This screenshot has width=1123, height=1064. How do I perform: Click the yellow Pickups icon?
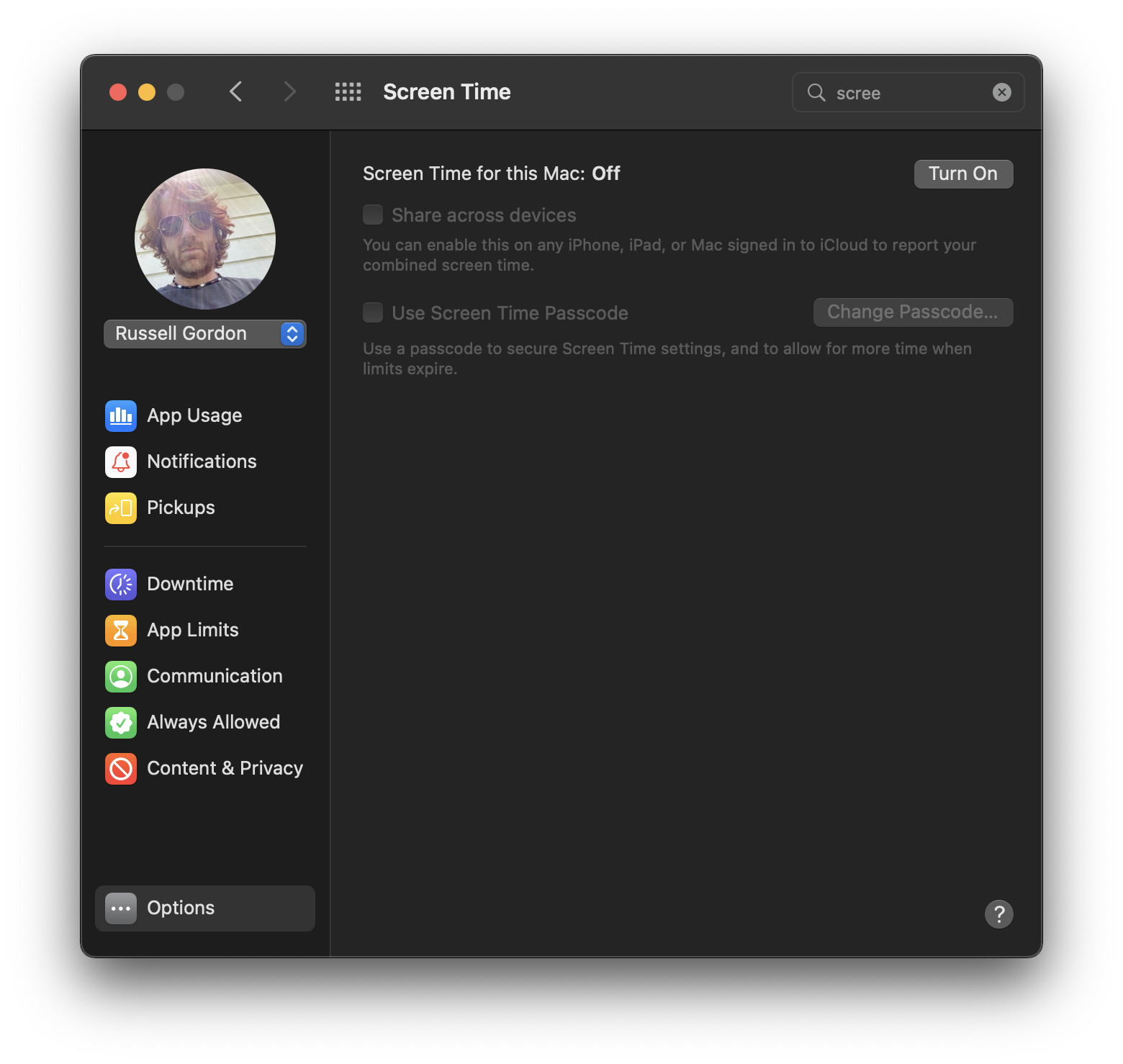(x=121, y=508)
